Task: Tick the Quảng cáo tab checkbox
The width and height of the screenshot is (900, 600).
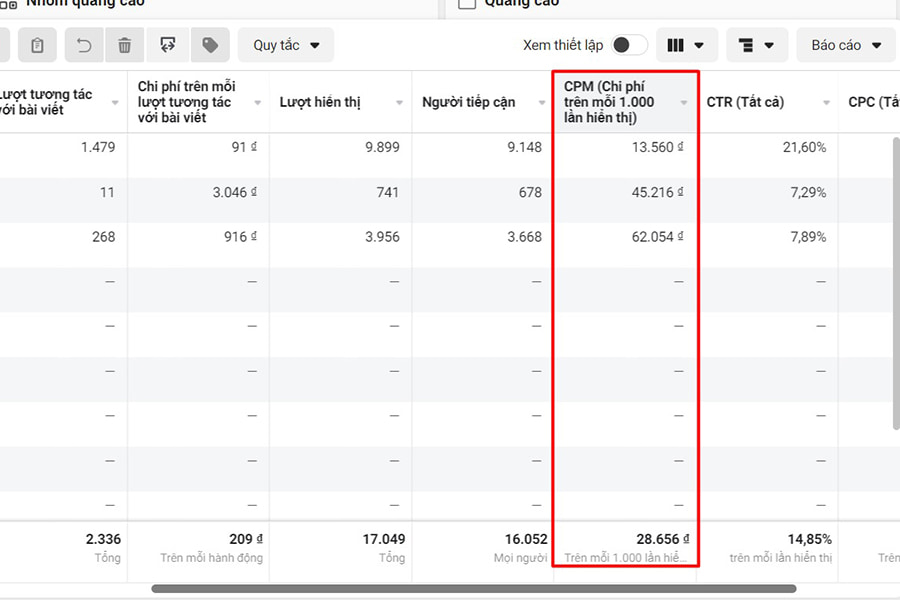Action: [x=466, y=4]
